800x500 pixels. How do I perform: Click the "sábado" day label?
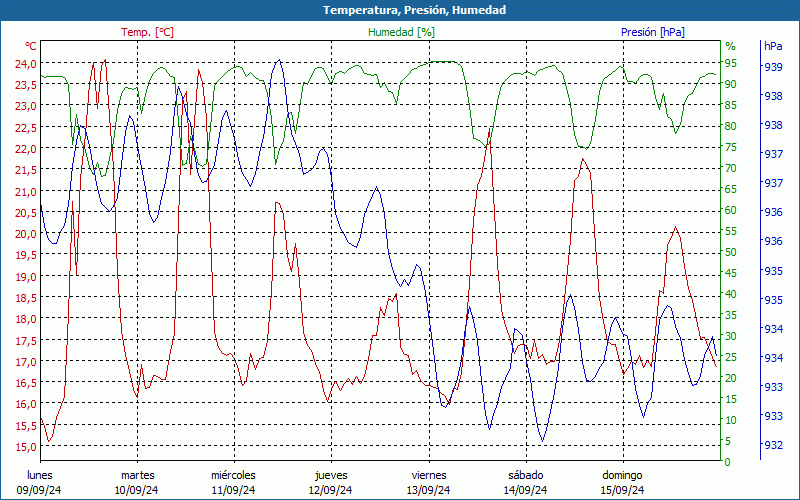tap(526, 476)
